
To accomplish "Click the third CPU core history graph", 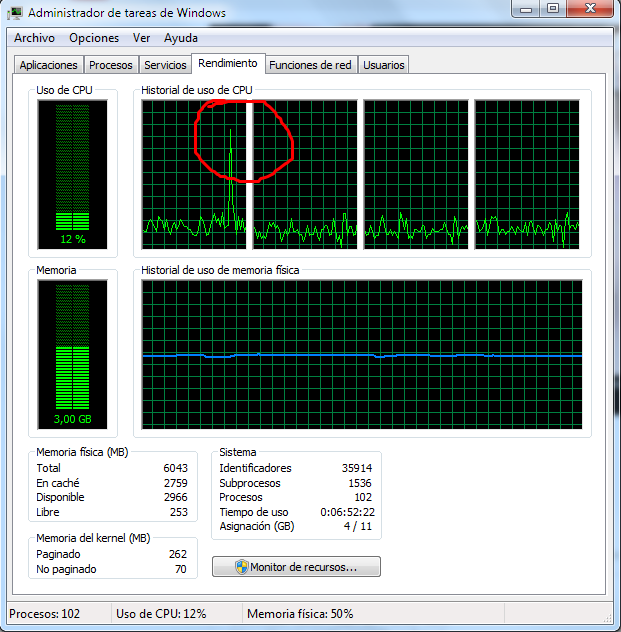I will 416,175.
